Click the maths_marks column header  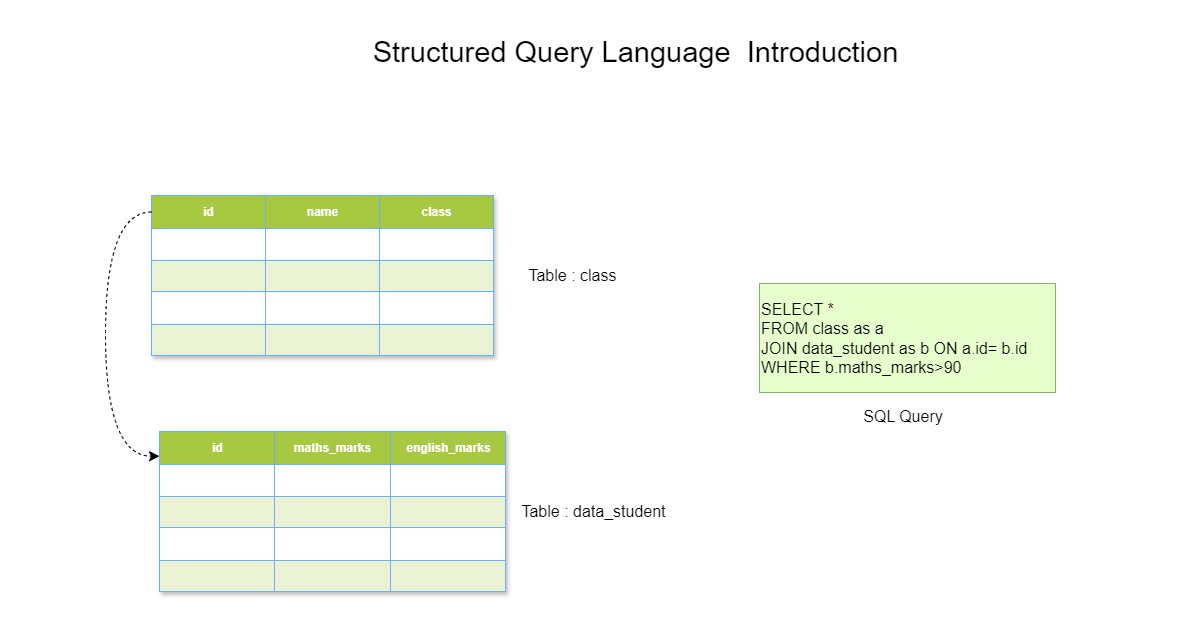click(x=332, y=447)
